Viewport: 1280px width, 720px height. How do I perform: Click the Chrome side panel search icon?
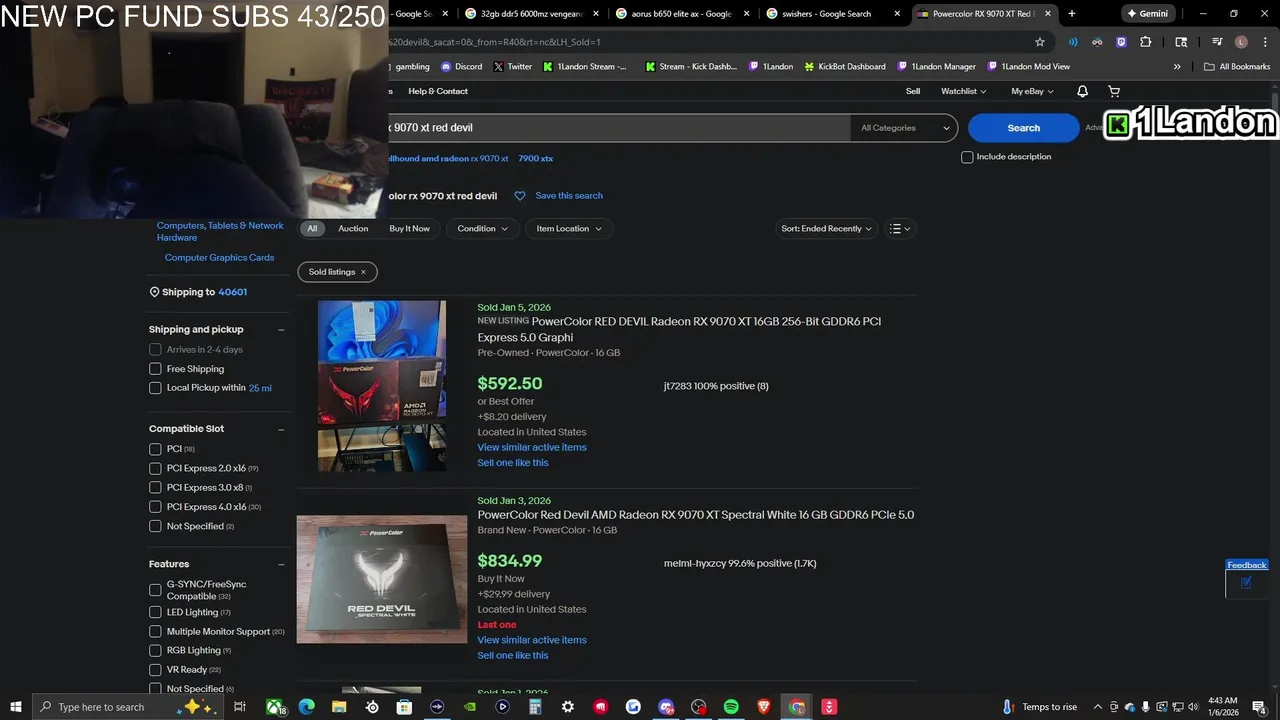pyautogui.click(x=1181, y=42)
